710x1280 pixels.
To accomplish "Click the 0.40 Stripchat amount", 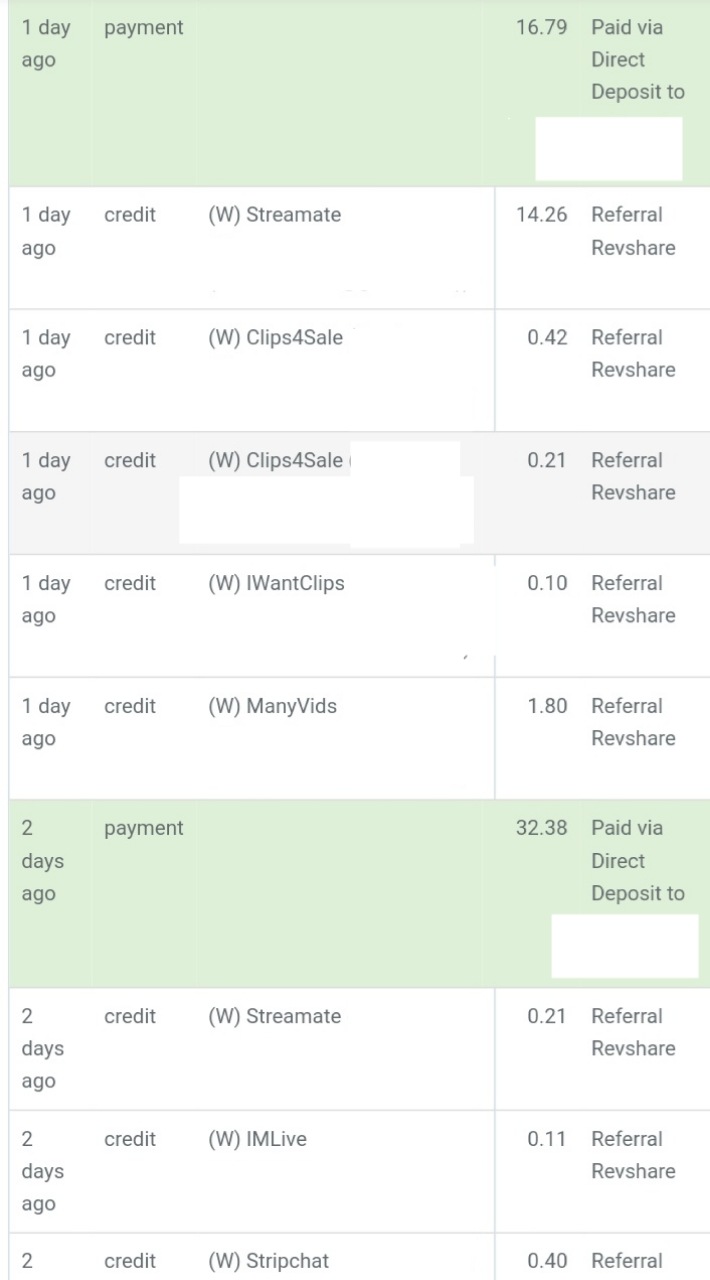I will pos(547,1261).
